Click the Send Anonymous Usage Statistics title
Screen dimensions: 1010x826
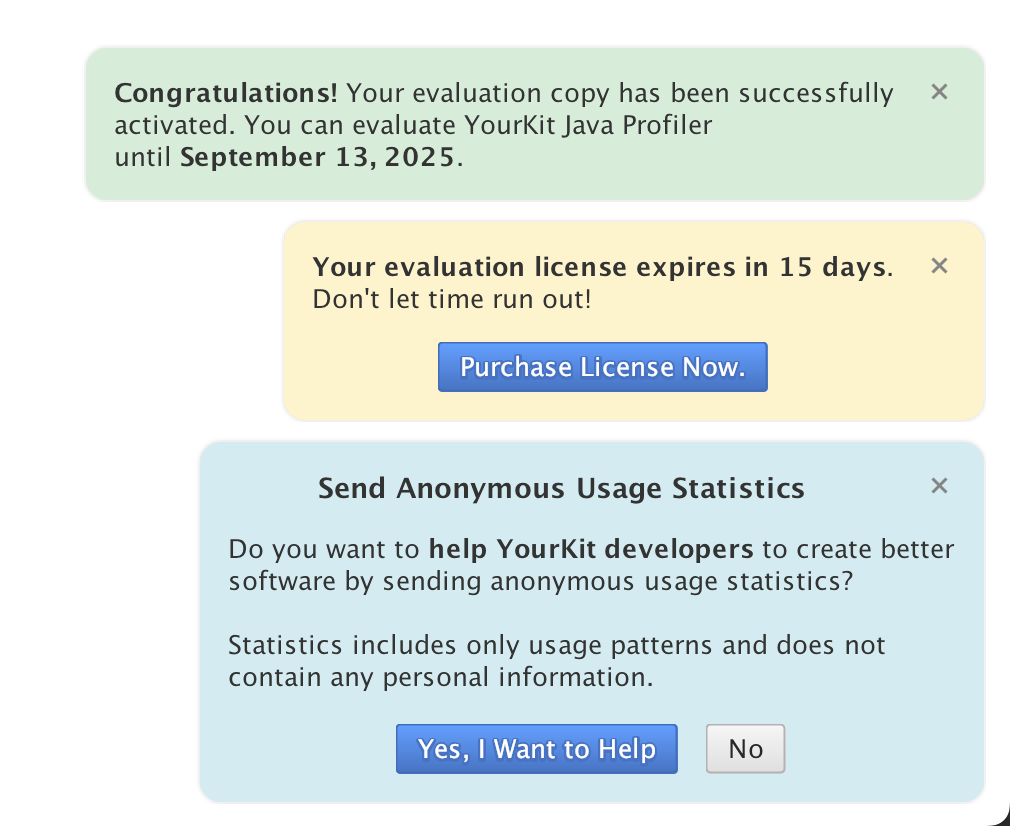(561, 488)
